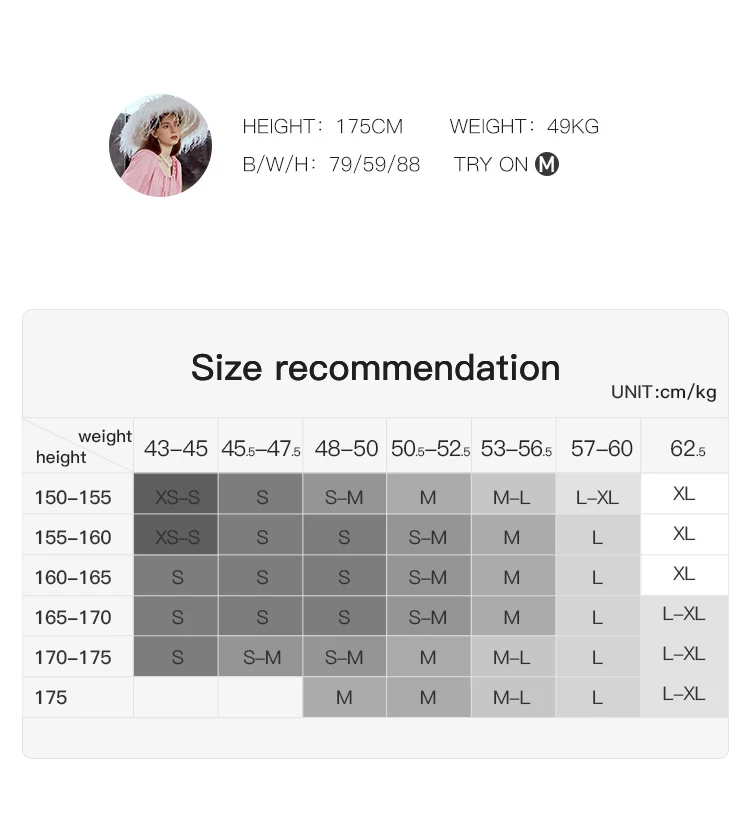Click the 53–56.5 weight column header
The image size is (750, 819).
[x=515, y=448]
